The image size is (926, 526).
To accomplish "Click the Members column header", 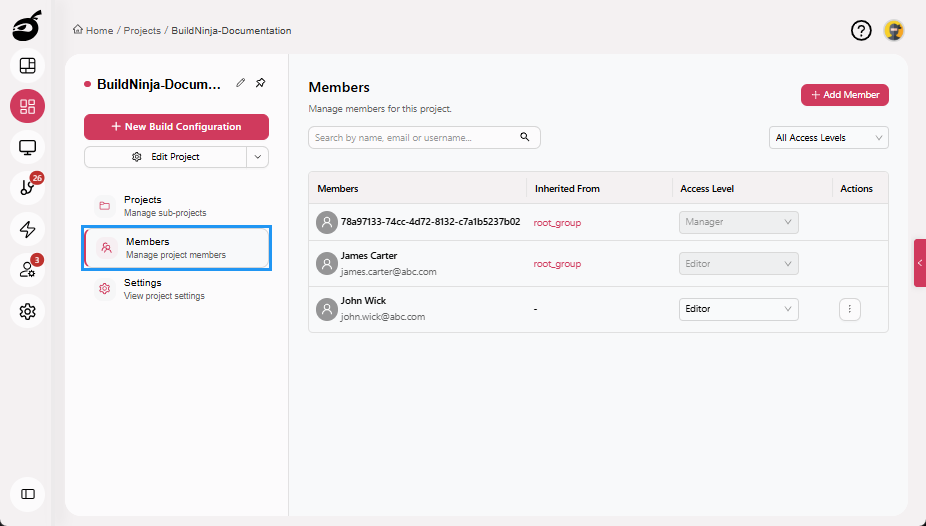I will pyautogui.click(x=338, y=188).
